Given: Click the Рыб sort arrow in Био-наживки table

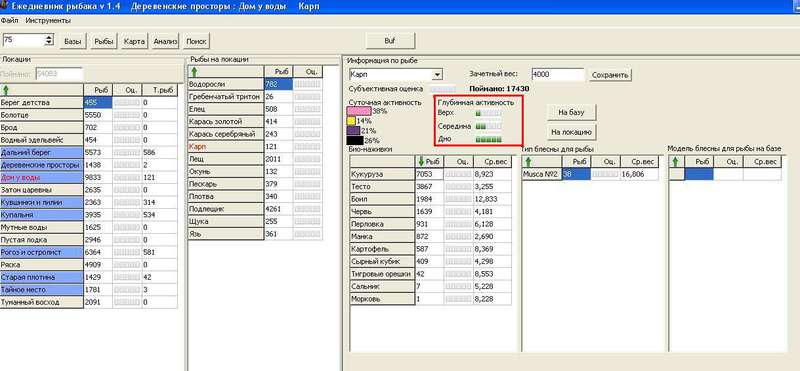Looking at the screenshot, I should pos(421,162).
